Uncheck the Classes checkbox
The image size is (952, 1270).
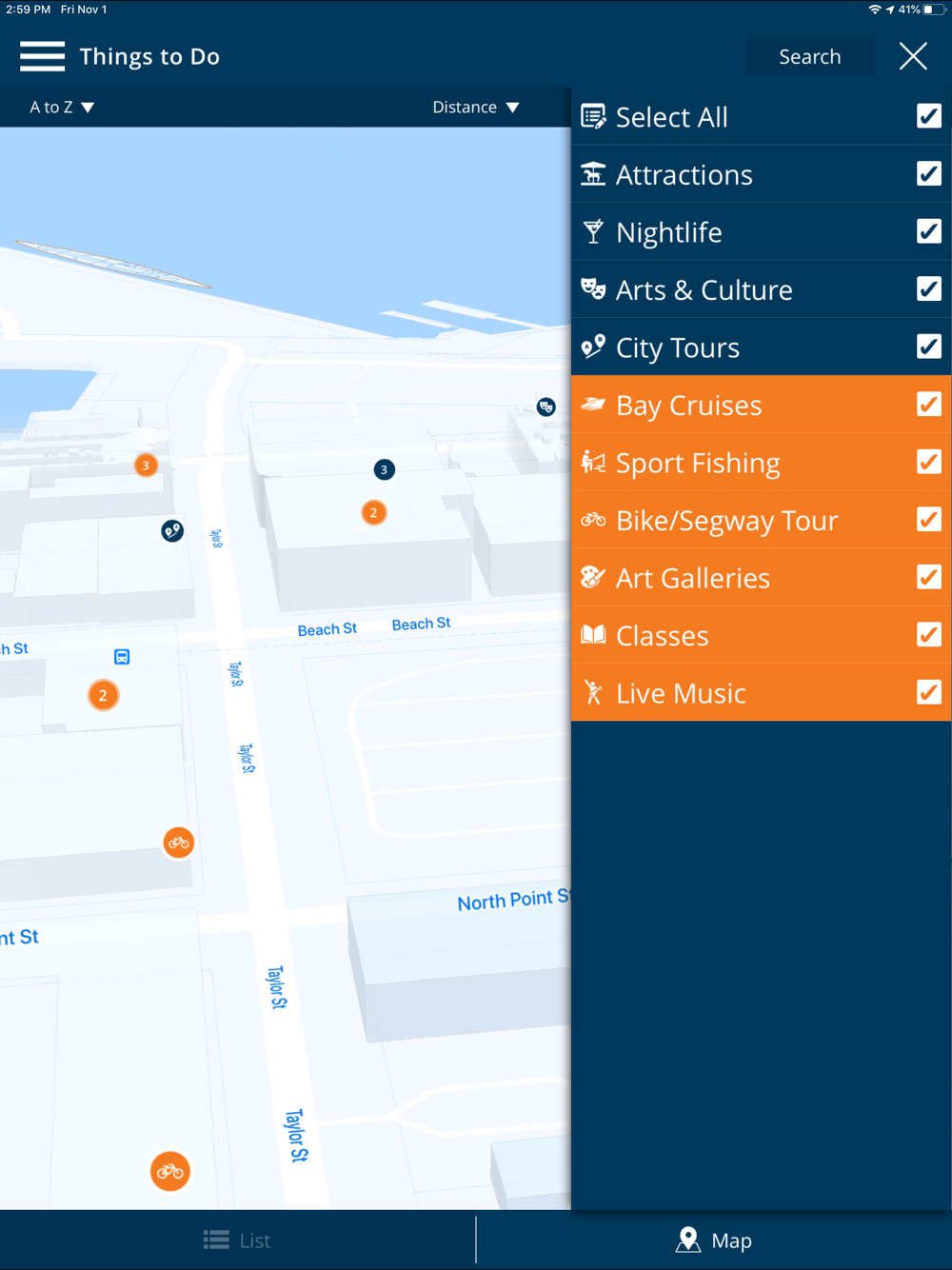[x=929, y=635]
